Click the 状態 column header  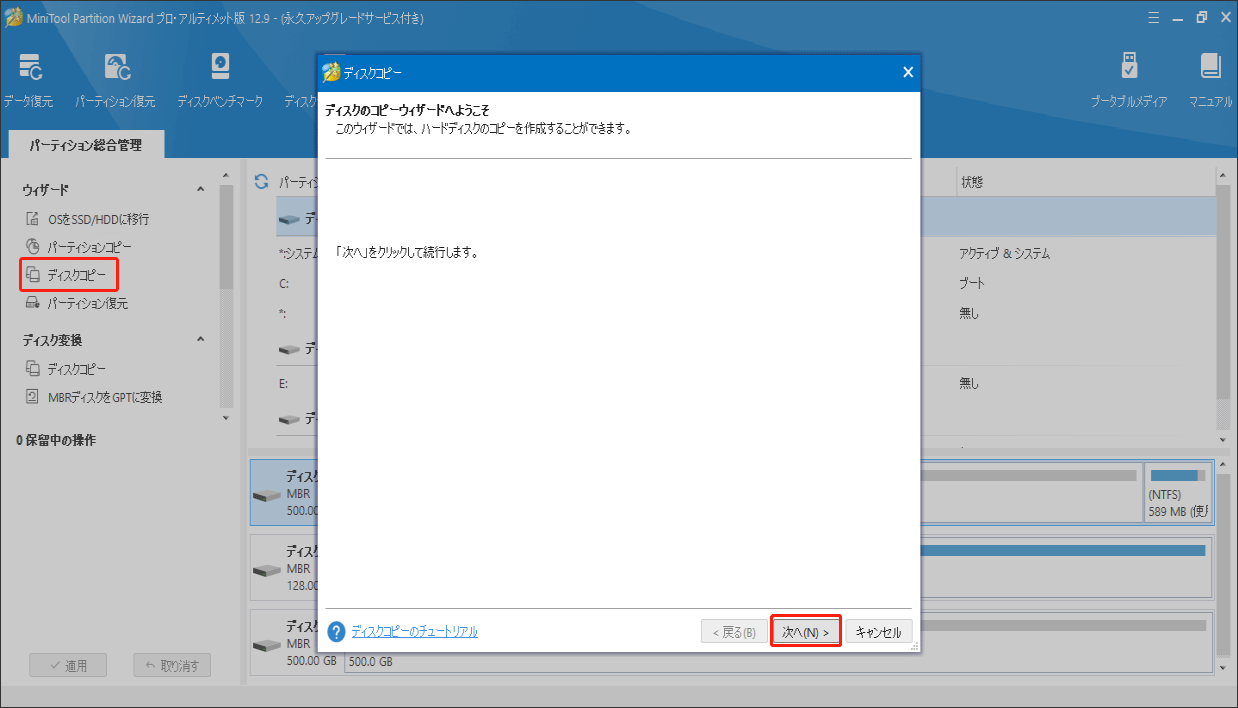(972, 182)
